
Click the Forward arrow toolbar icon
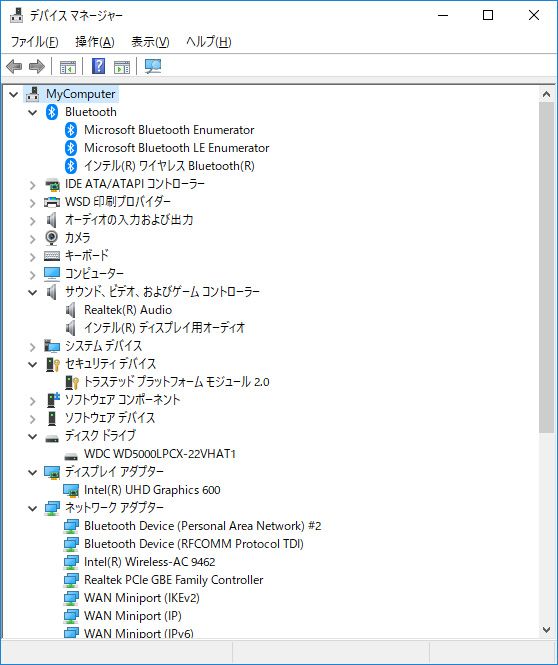coord(36,67)
